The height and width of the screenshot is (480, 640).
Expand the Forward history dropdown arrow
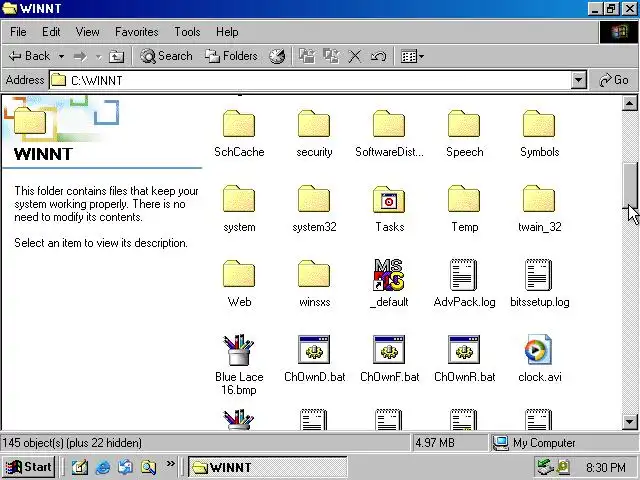[98, 57]
